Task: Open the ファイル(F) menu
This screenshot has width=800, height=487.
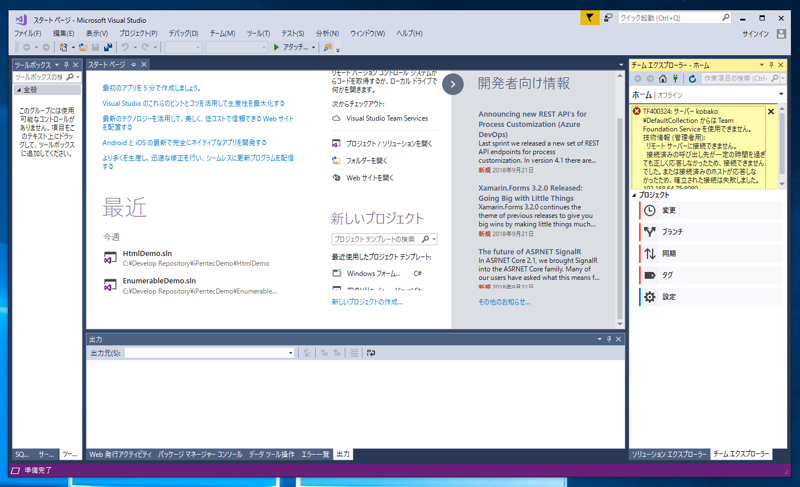Action: 28,33
